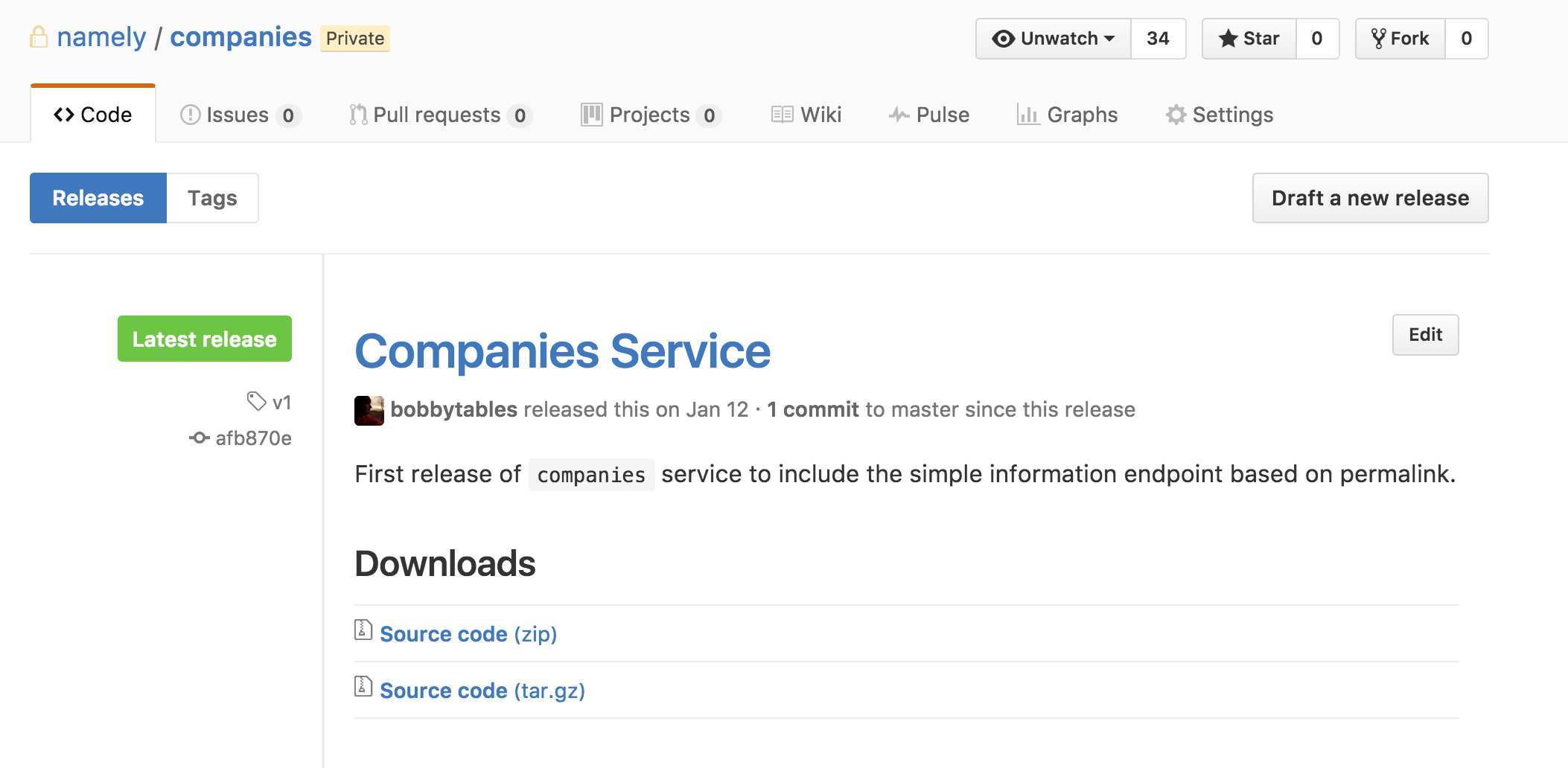Click the archive icon for Source code (tar.gz)
Image resolution: width=1568 pixels, height=768 pixels.
pyautogui.click(x=363, y=687)
